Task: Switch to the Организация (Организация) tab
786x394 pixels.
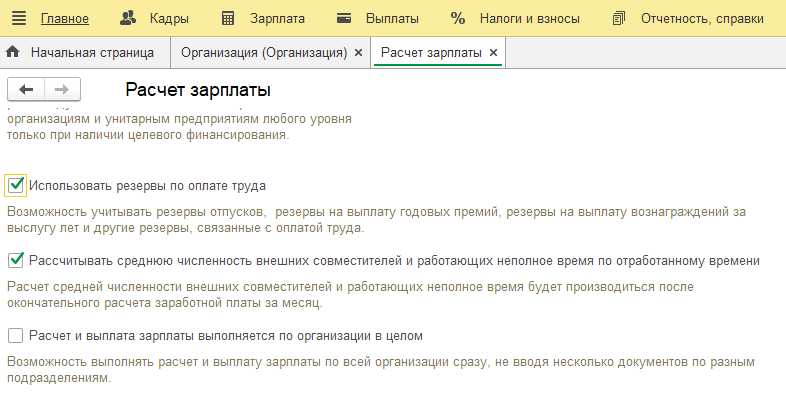Action: tap(271, 53)
